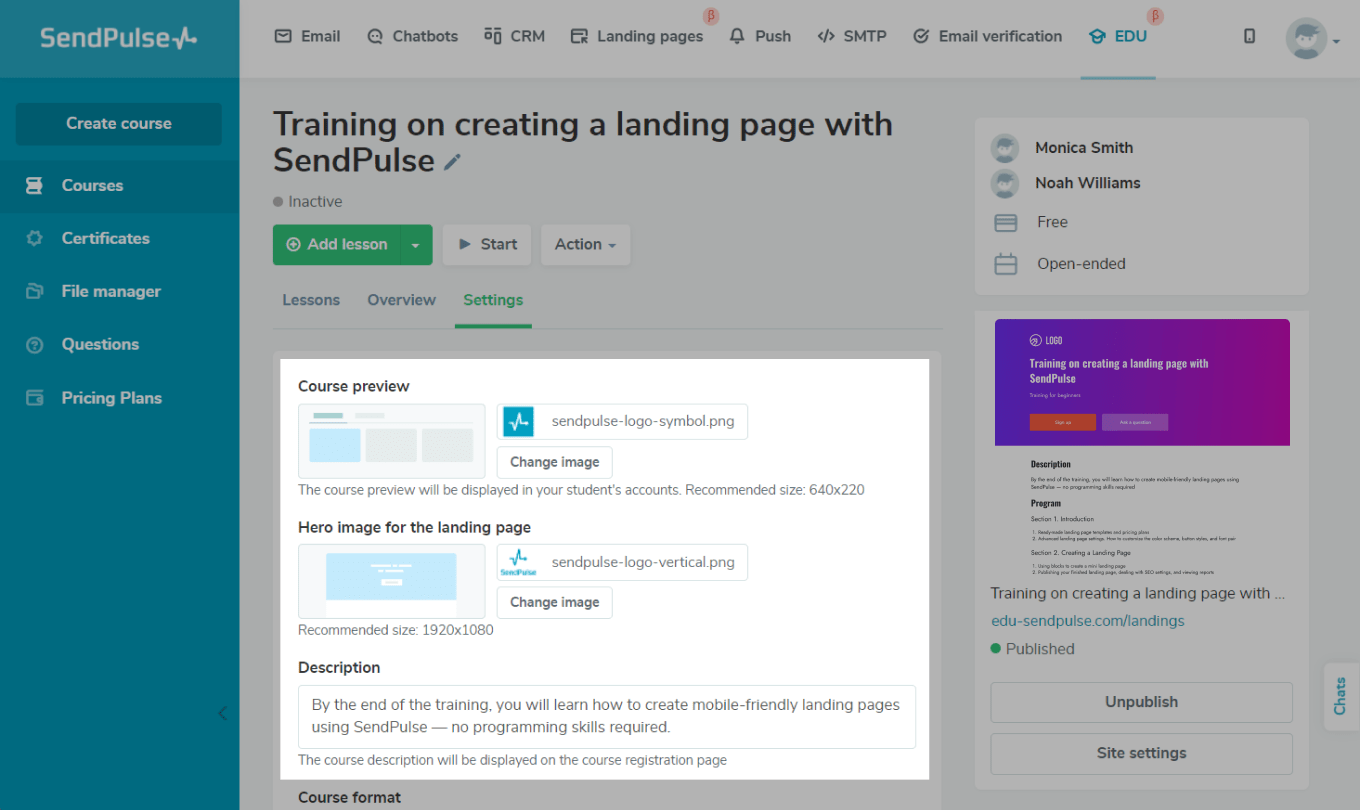This screenshot has width=1360, height=810.
Task: Open Pricing Plans in the sidebar
Action: (119, 398)
